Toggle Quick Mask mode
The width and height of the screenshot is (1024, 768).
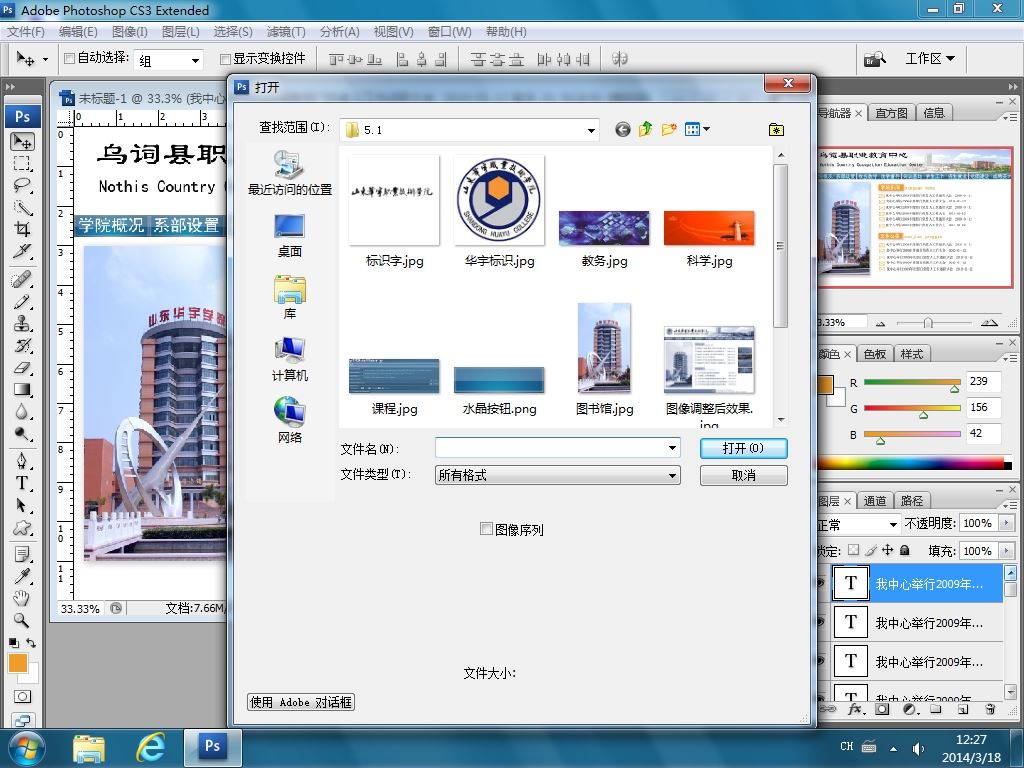[23, 696]
